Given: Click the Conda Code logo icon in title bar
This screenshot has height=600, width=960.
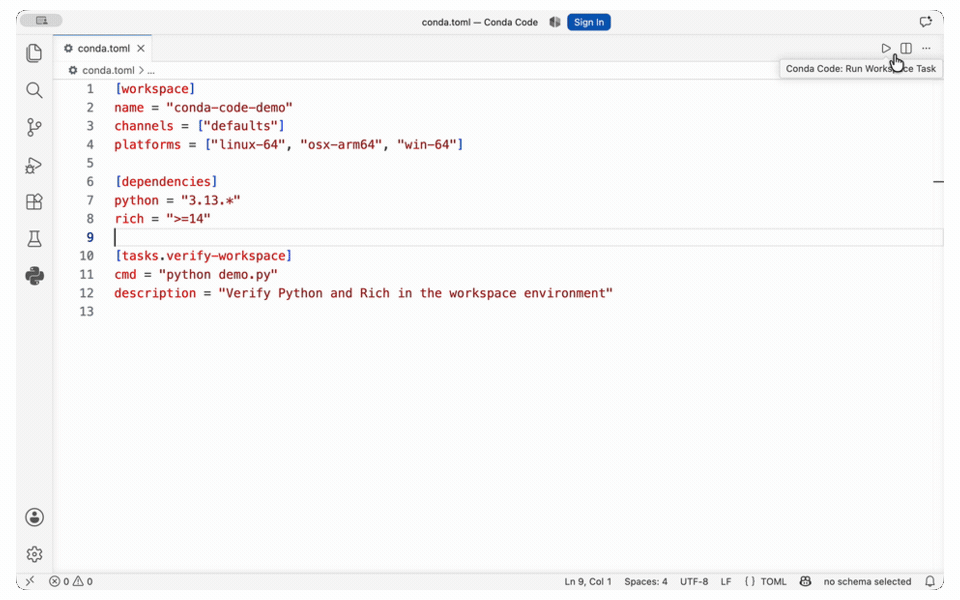Looking at the screenshot, I should coord(555,22).
